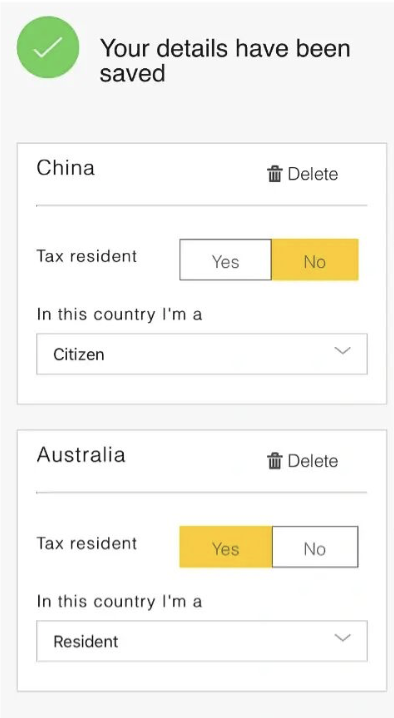Delete the Australia country entry
The width and height of the screenshot is (394, 718).
(x=302, y=461)
